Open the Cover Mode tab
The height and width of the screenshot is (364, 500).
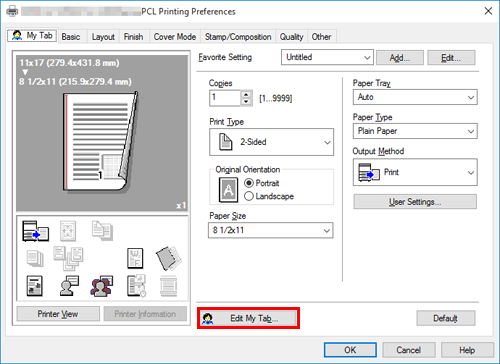point(175,37)
